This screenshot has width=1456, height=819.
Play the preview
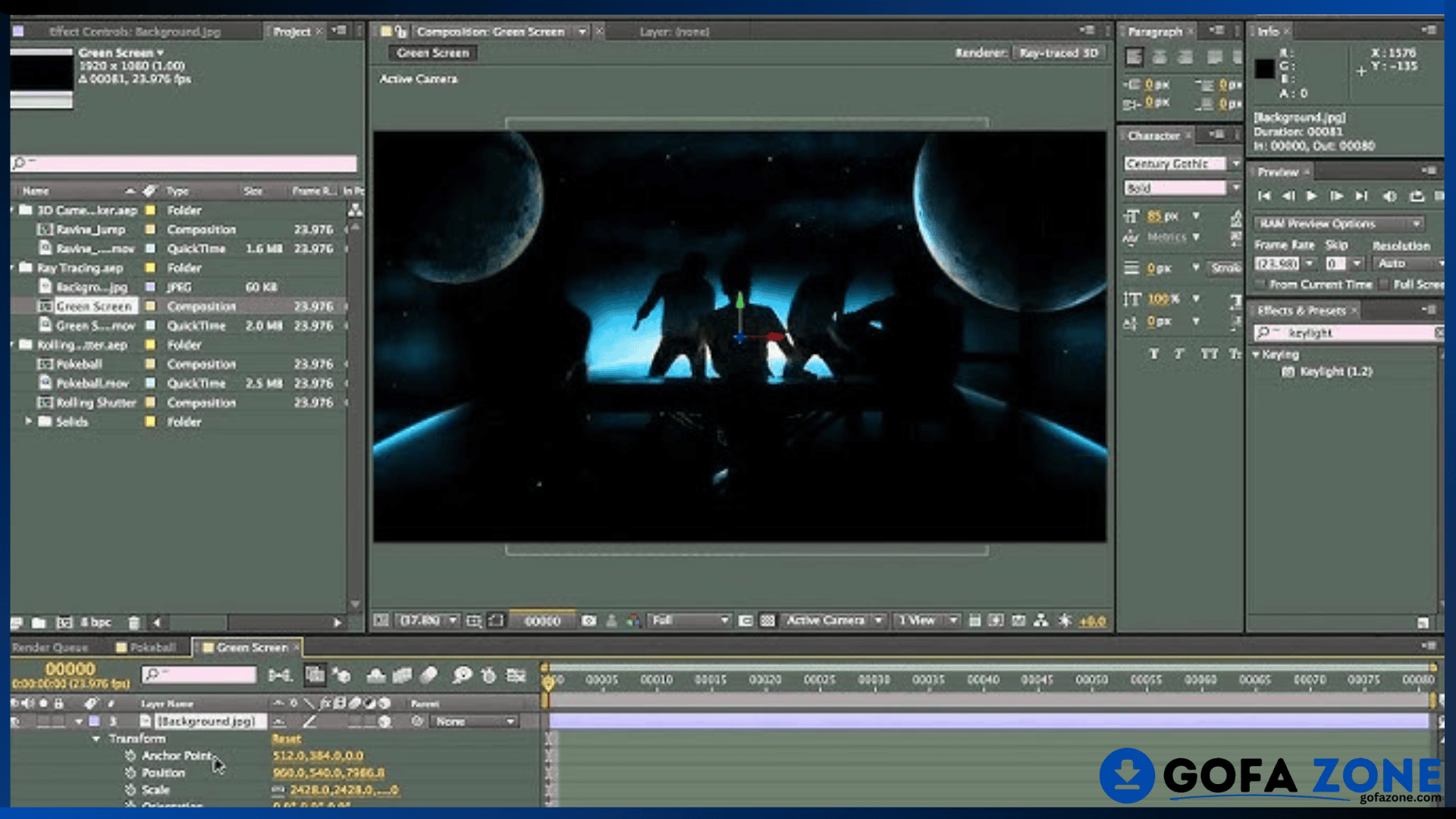(1311, 196)
